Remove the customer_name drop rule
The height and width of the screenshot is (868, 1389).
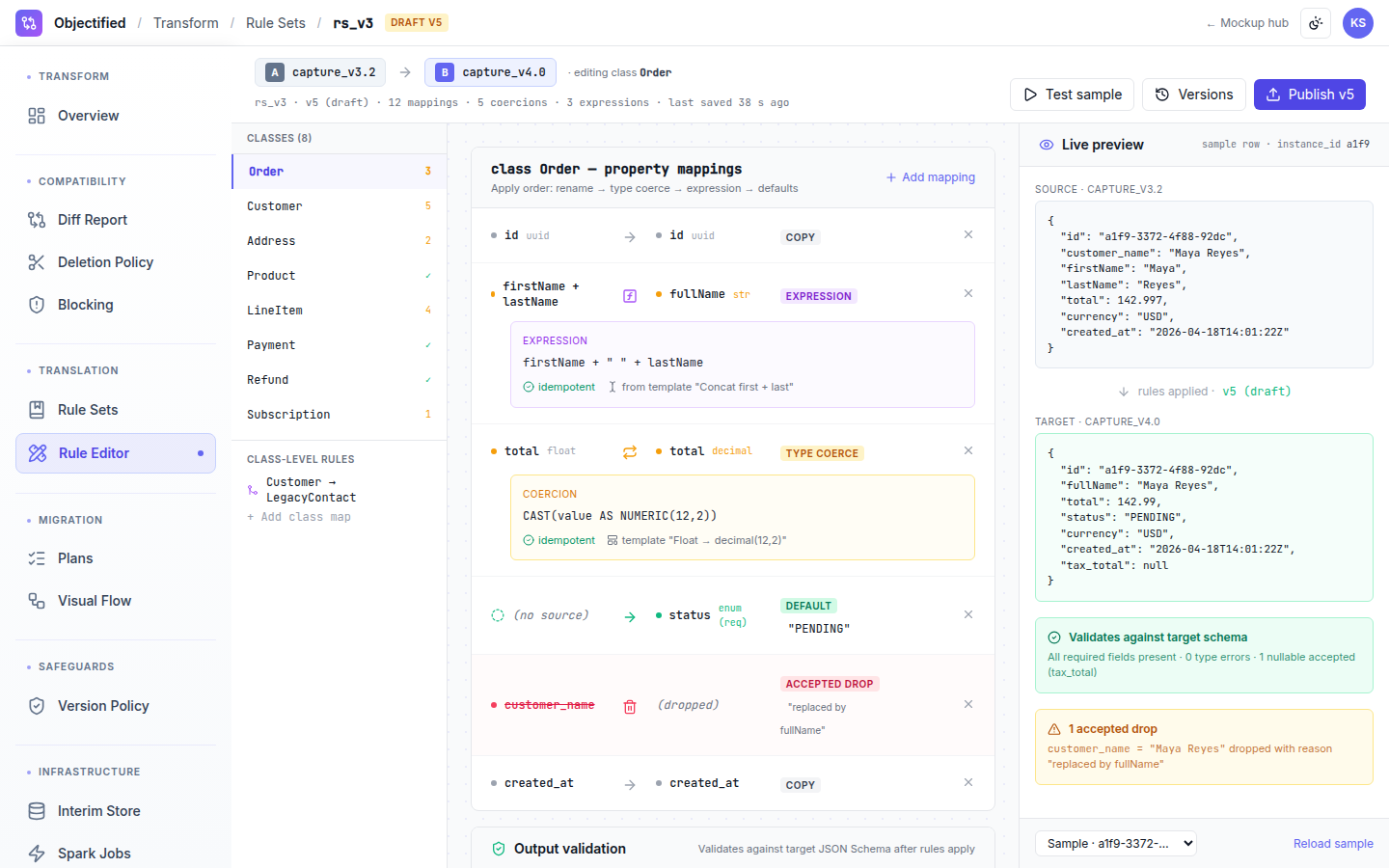pyautogui.click(x=968, y=705)
